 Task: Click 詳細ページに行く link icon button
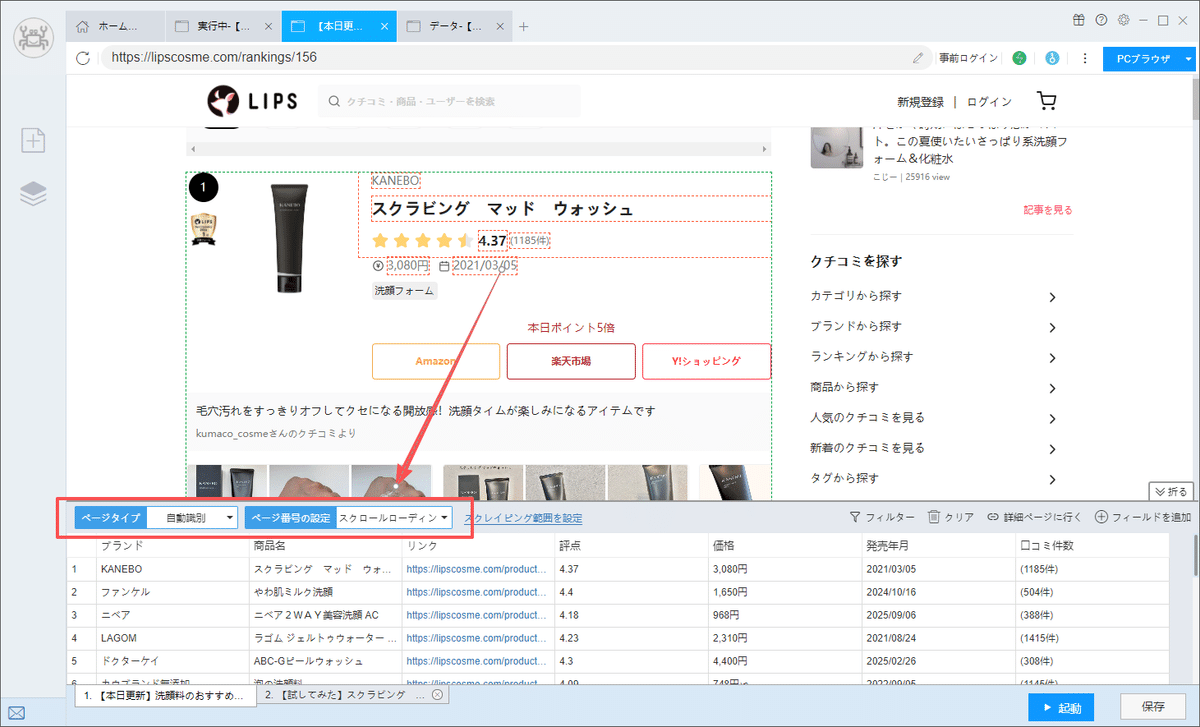pos(1034,517)
